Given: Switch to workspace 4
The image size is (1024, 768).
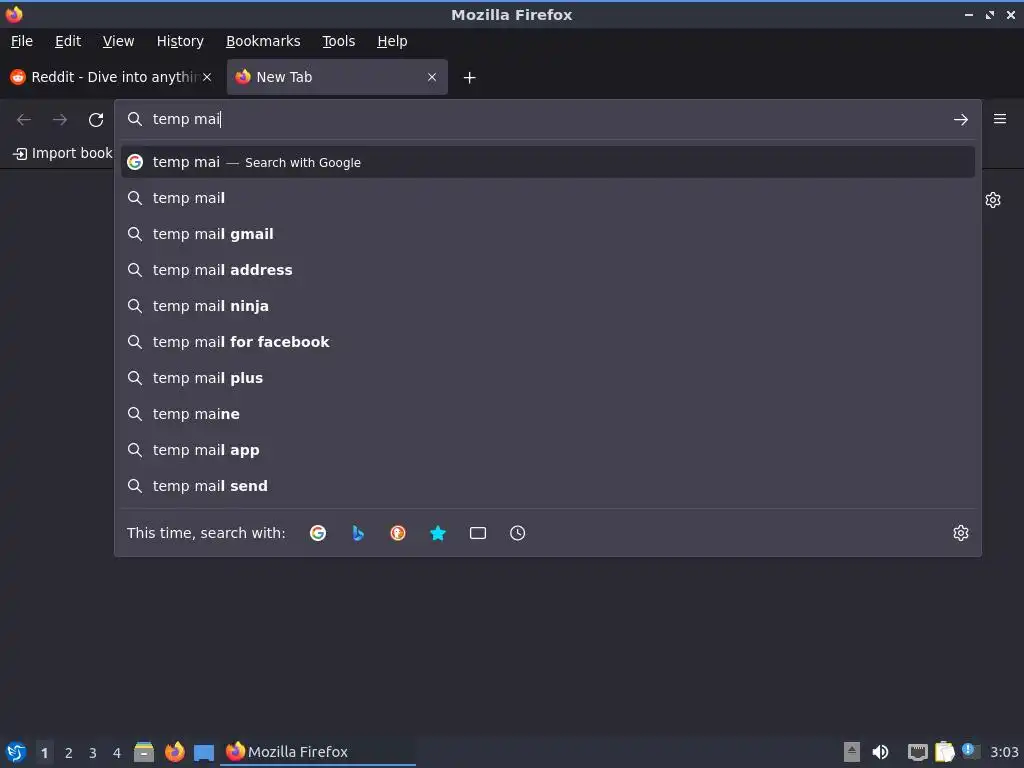Looking at the screenshot, I should pos(117,752).
